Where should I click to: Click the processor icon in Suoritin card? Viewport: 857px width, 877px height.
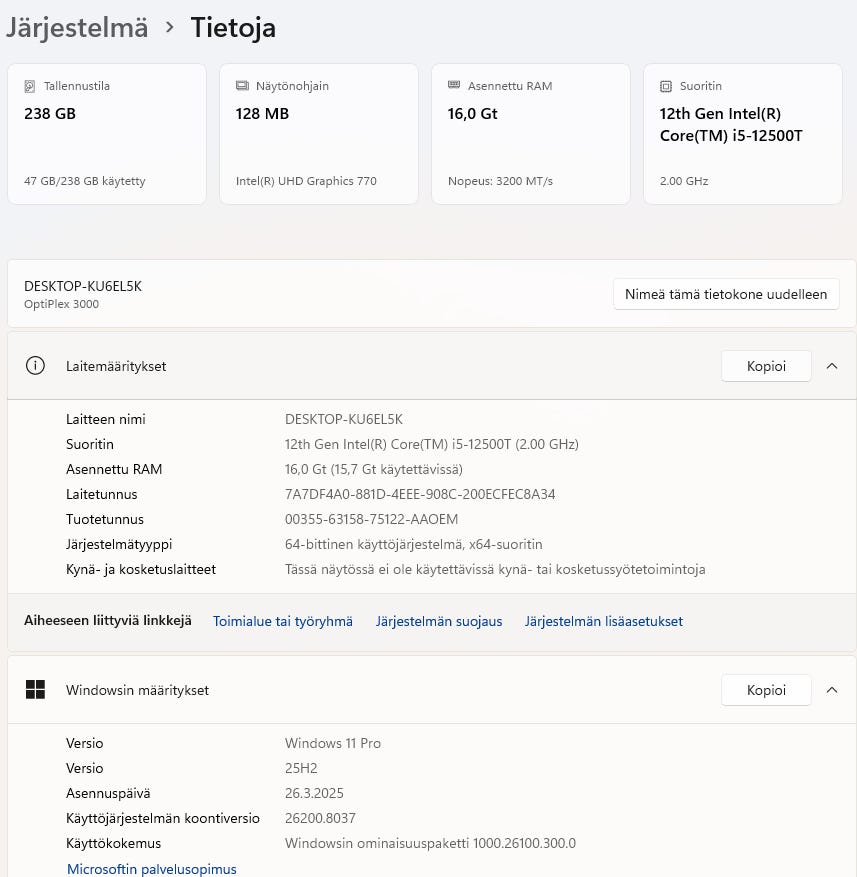point(666,86)
